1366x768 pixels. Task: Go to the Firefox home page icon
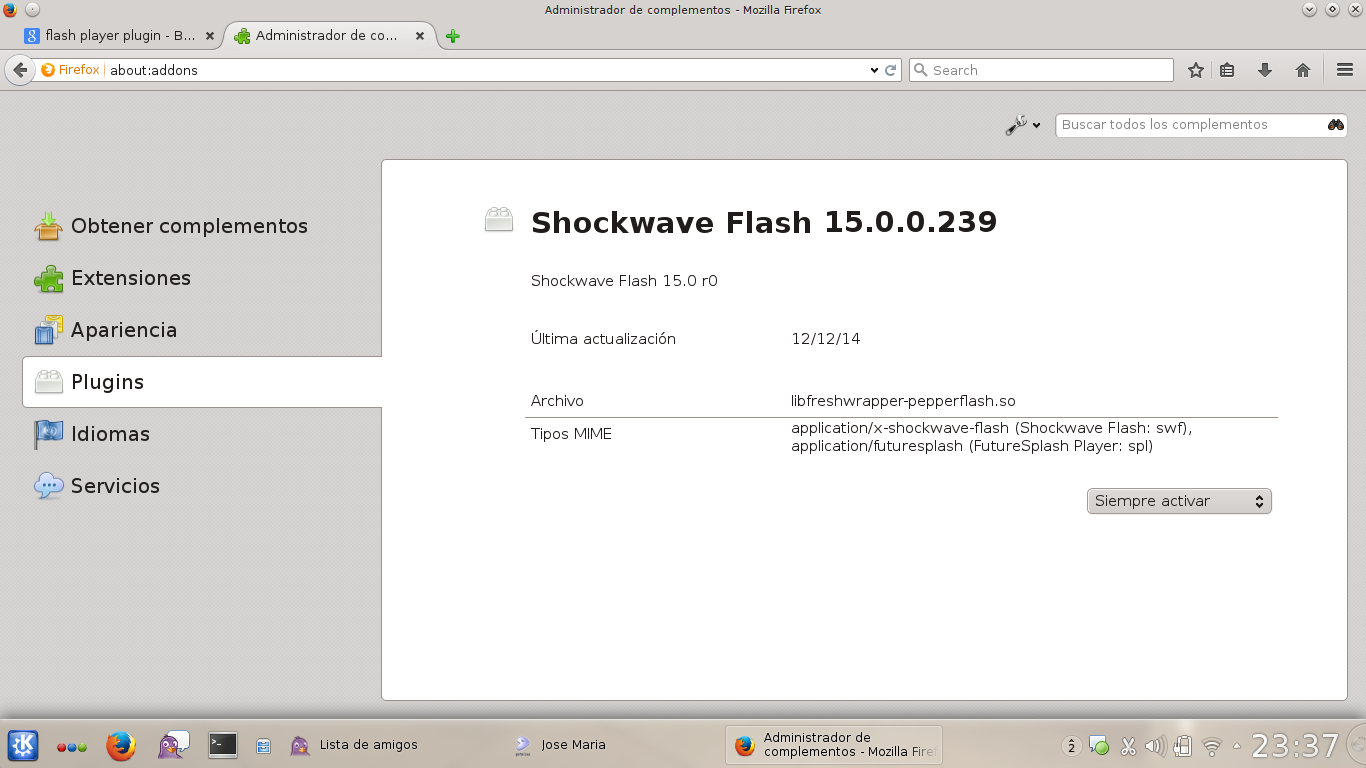pyautogui.click(x=1303, y=70)
